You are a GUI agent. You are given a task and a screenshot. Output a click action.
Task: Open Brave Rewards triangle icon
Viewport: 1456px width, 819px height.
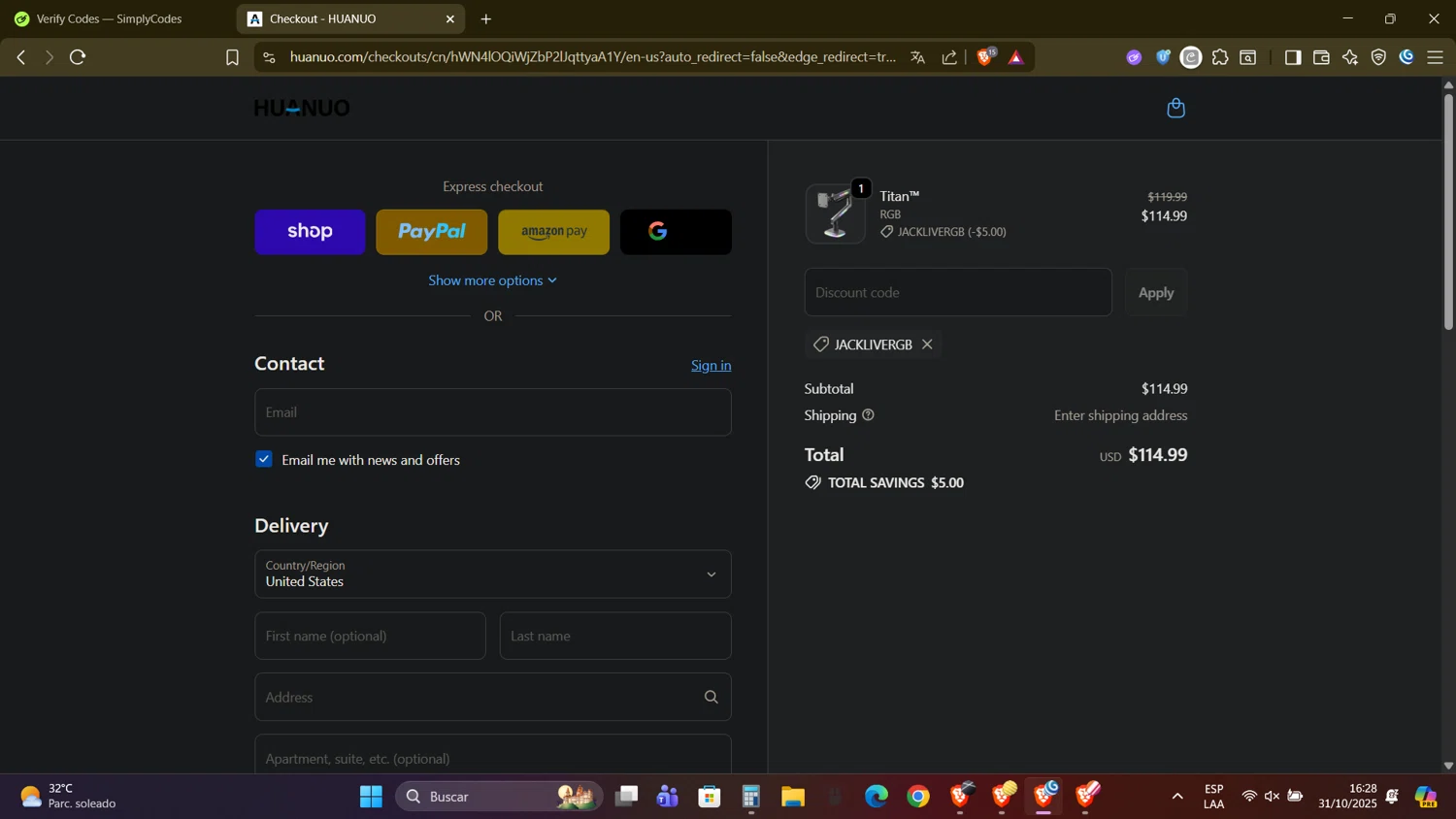[1016, 57]
